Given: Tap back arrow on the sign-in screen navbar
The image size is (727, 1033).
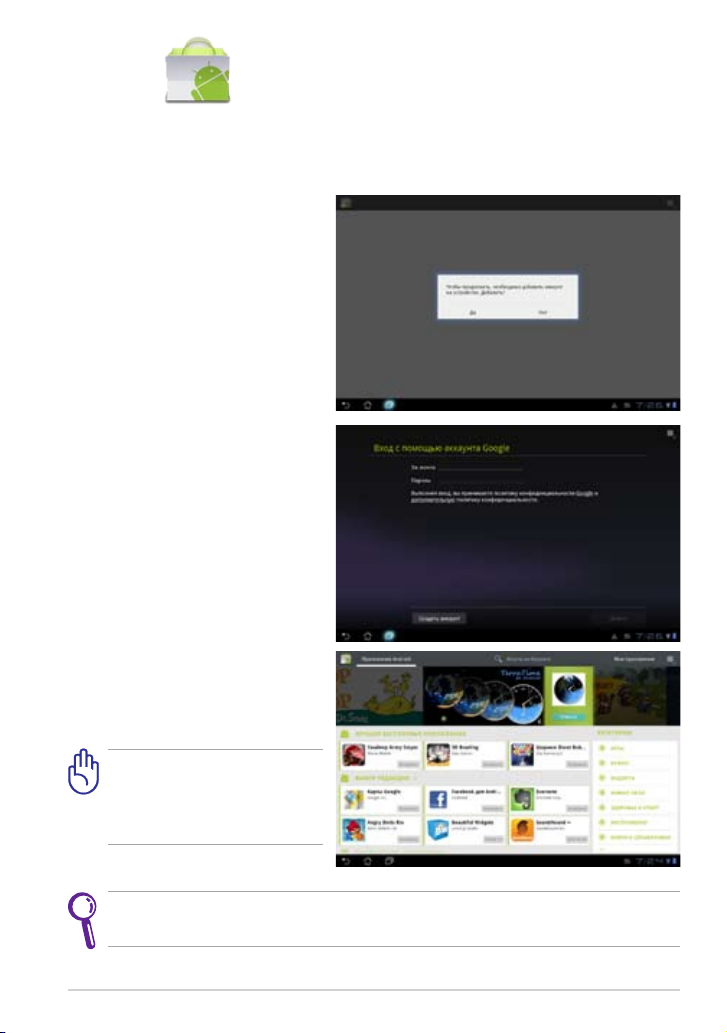Looking at the screenshot, I should tap(346, 636).
